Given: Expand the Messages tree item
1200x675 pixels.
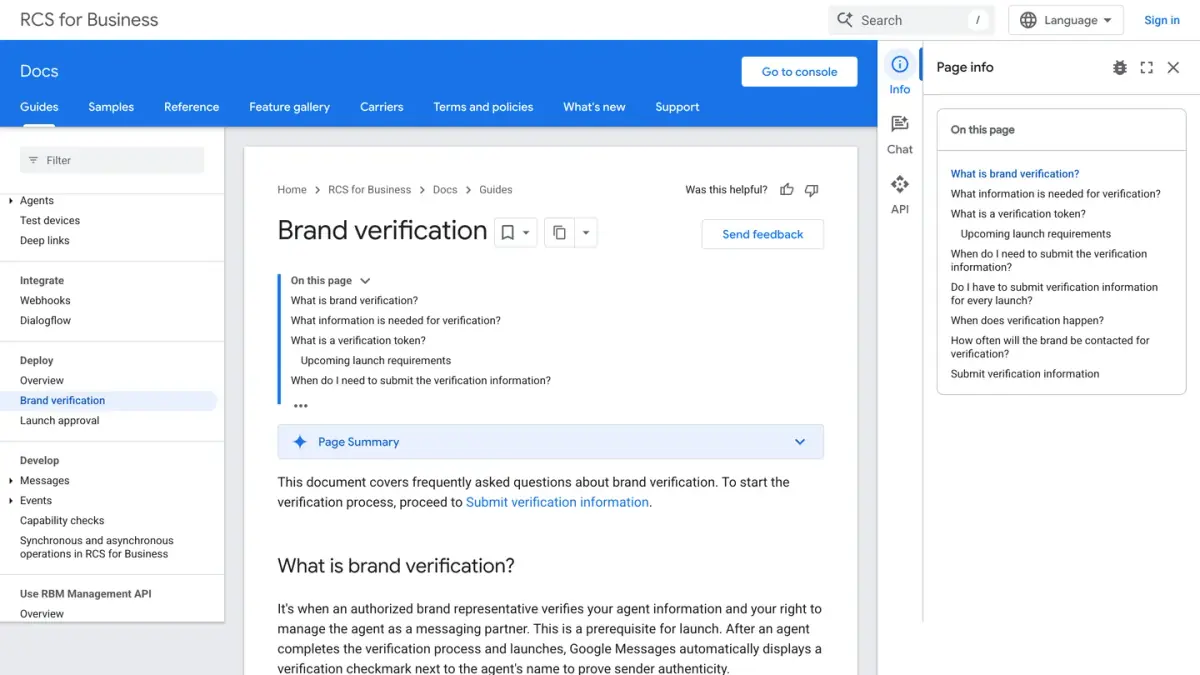Looking at the screenshot, I should click(10, 481).
